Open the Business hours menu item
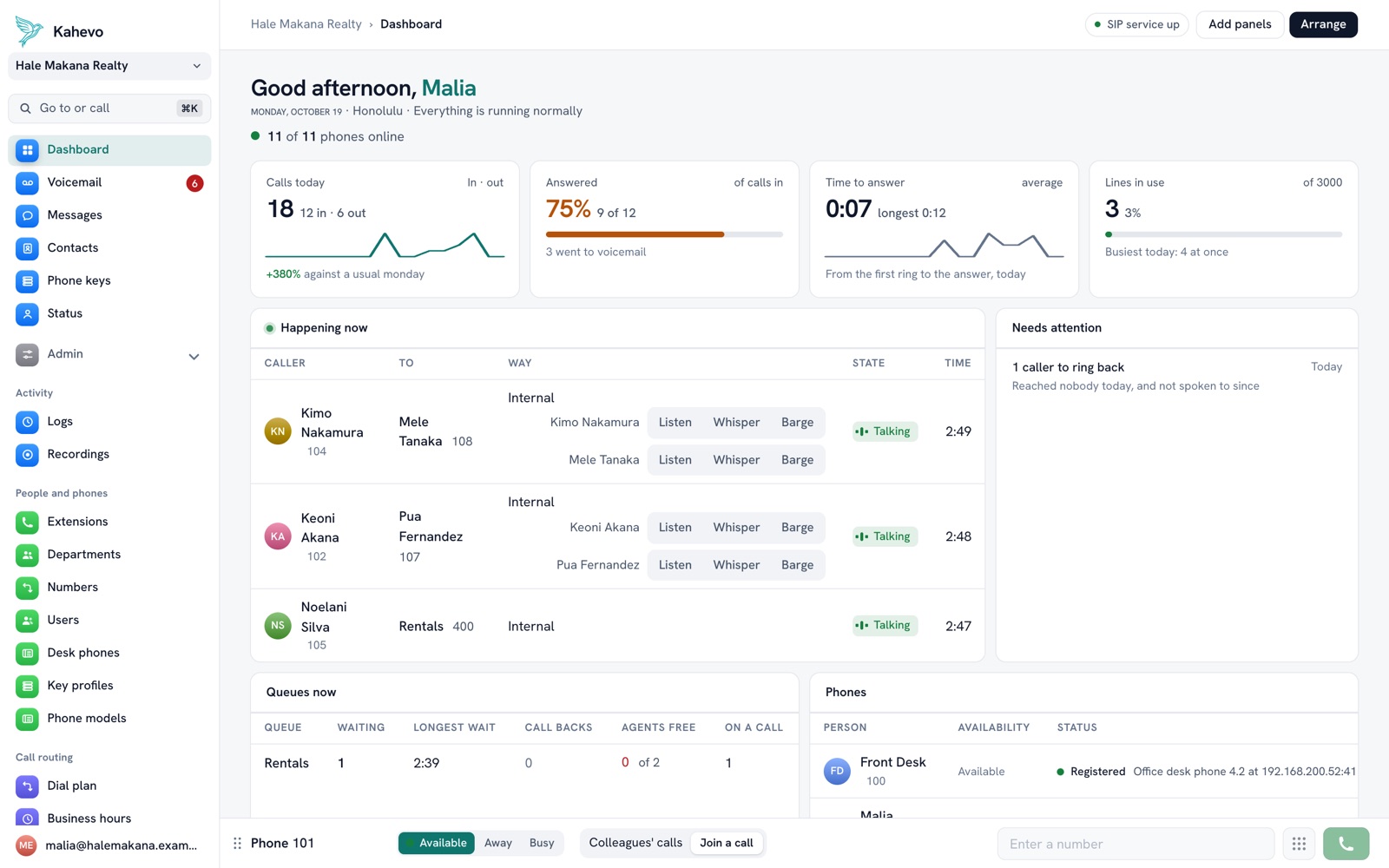This screenshot has width=1389, height=868. [x=109, y=818]
